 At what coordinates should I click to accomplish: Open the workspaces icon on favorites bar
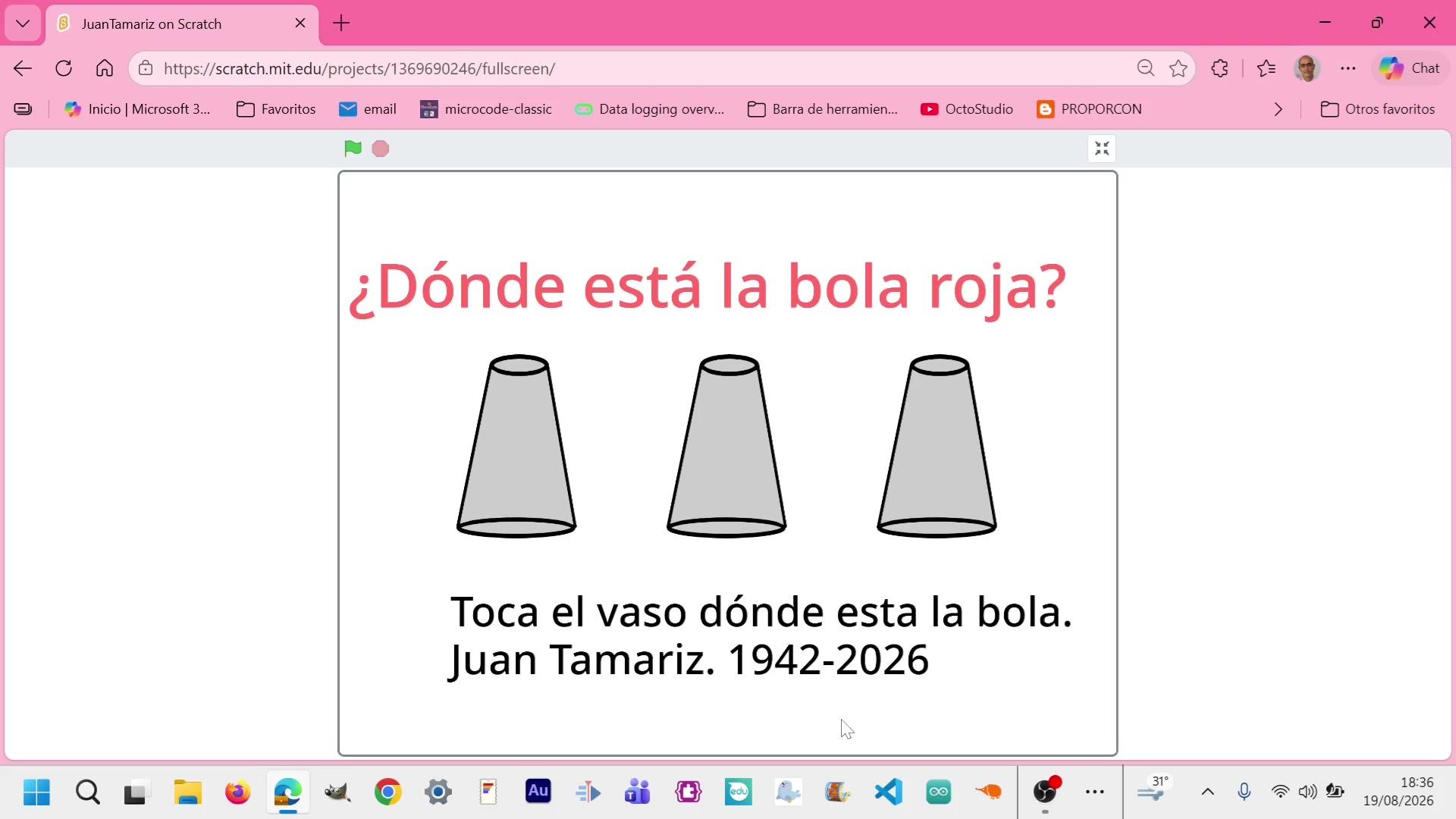(24, 109)
